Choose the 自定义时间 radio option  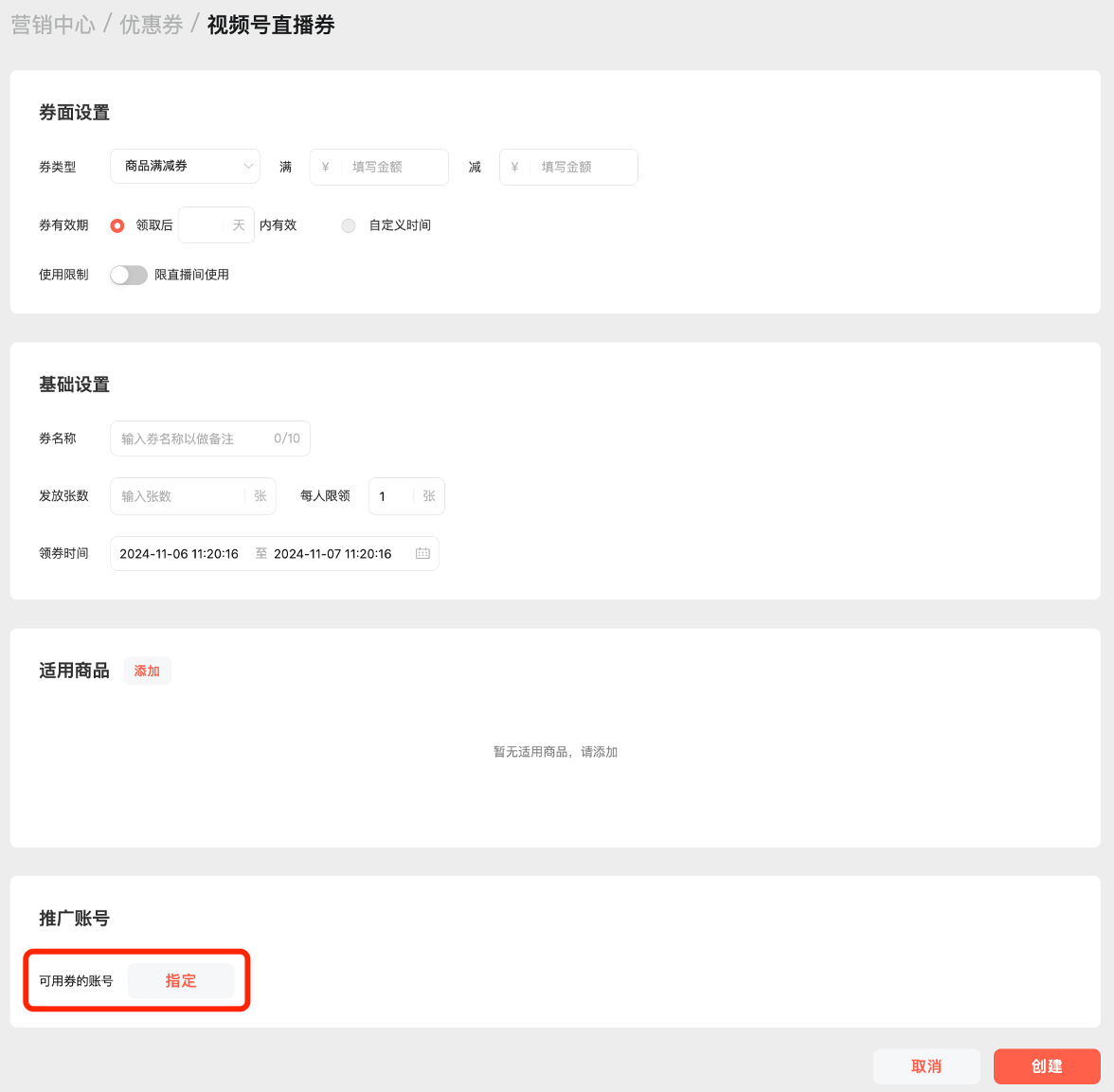click(x=349, y=225)
